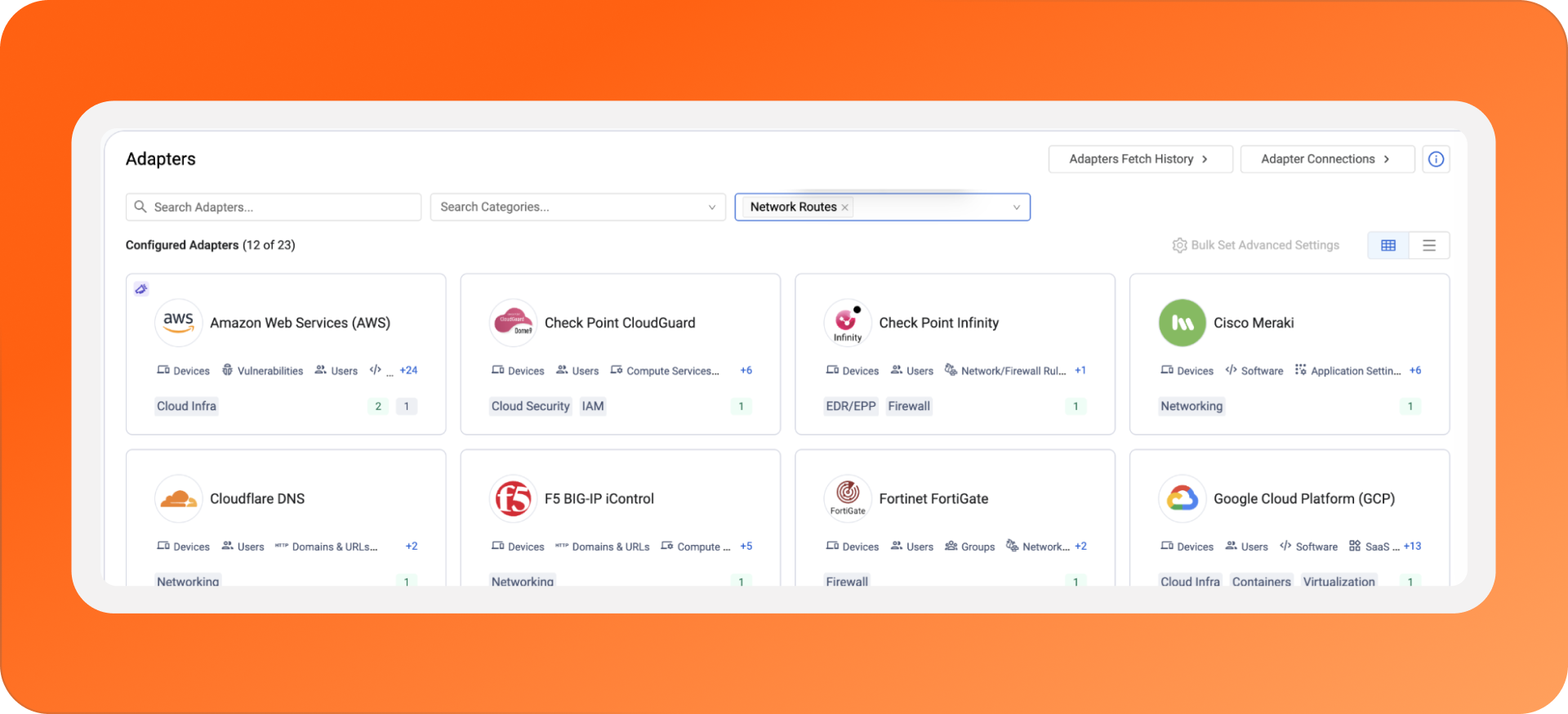Click the Users icon on Check Point CloudGuard card
1568x714 pixels.
[x=562, y=370]
